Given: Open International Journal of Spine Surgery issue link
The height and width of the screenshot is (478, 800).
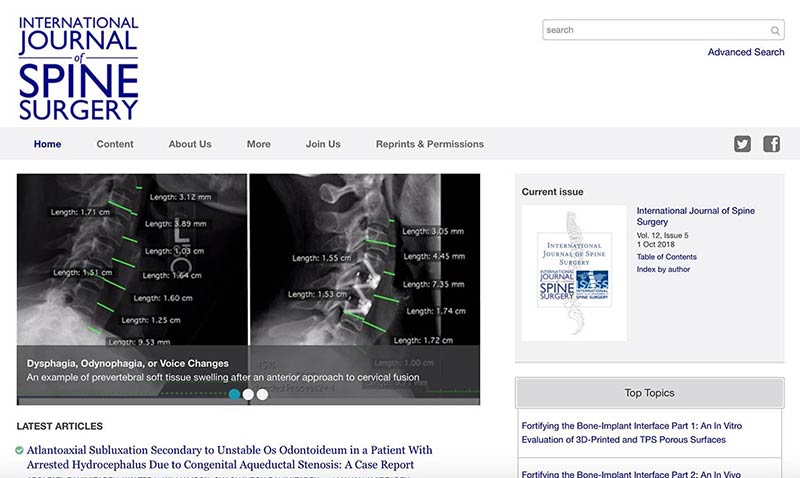Looking at the screenshot, I should 695,216.
